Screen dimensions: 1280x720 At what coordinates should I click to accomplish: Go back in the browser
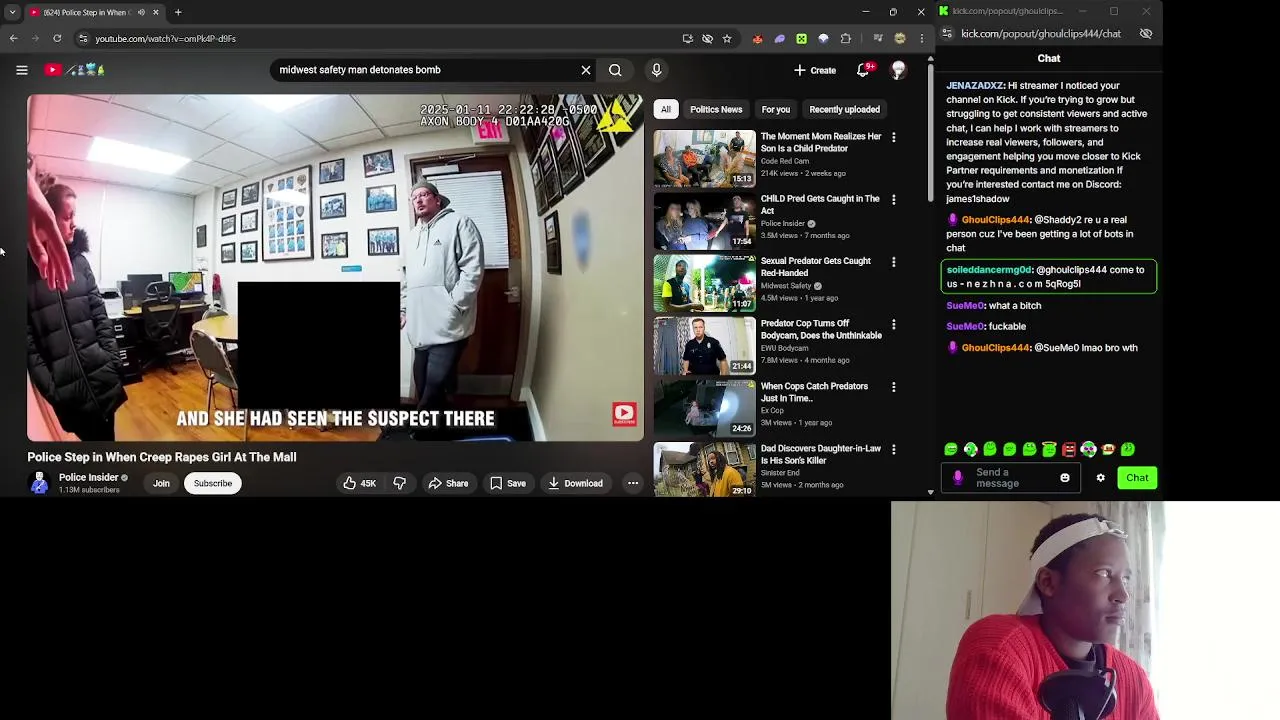(x=14, y=38)
